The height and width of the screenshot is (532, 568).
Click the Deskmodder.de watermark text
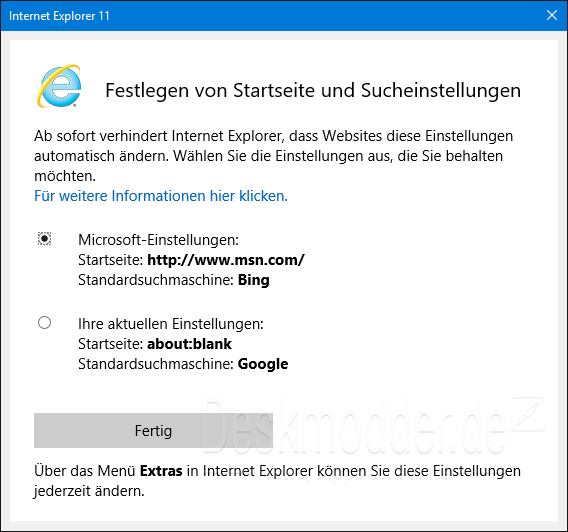pyautogui.click(x=355, y=427)
